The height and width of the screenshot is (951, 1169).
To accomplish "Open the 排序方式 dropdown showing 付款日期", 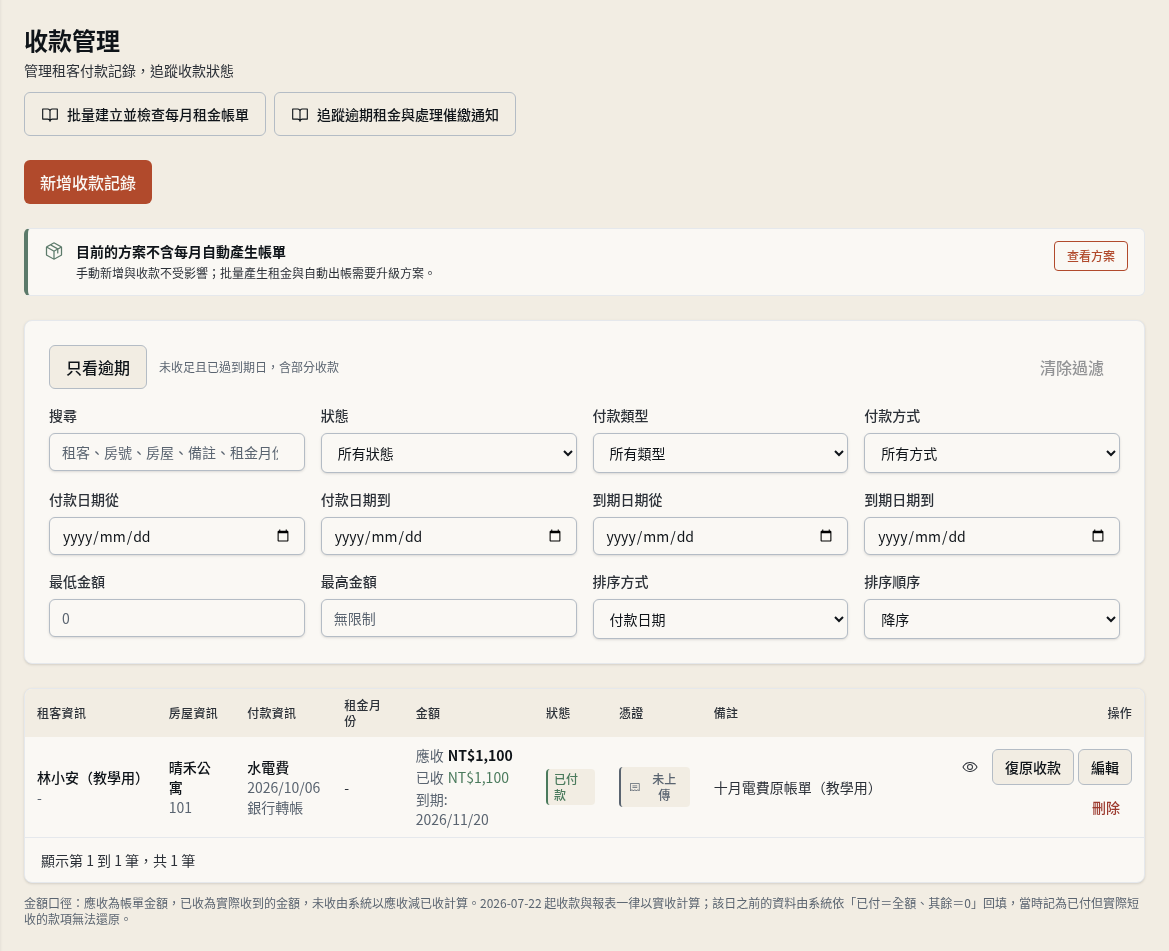I will tap(720, 619).
